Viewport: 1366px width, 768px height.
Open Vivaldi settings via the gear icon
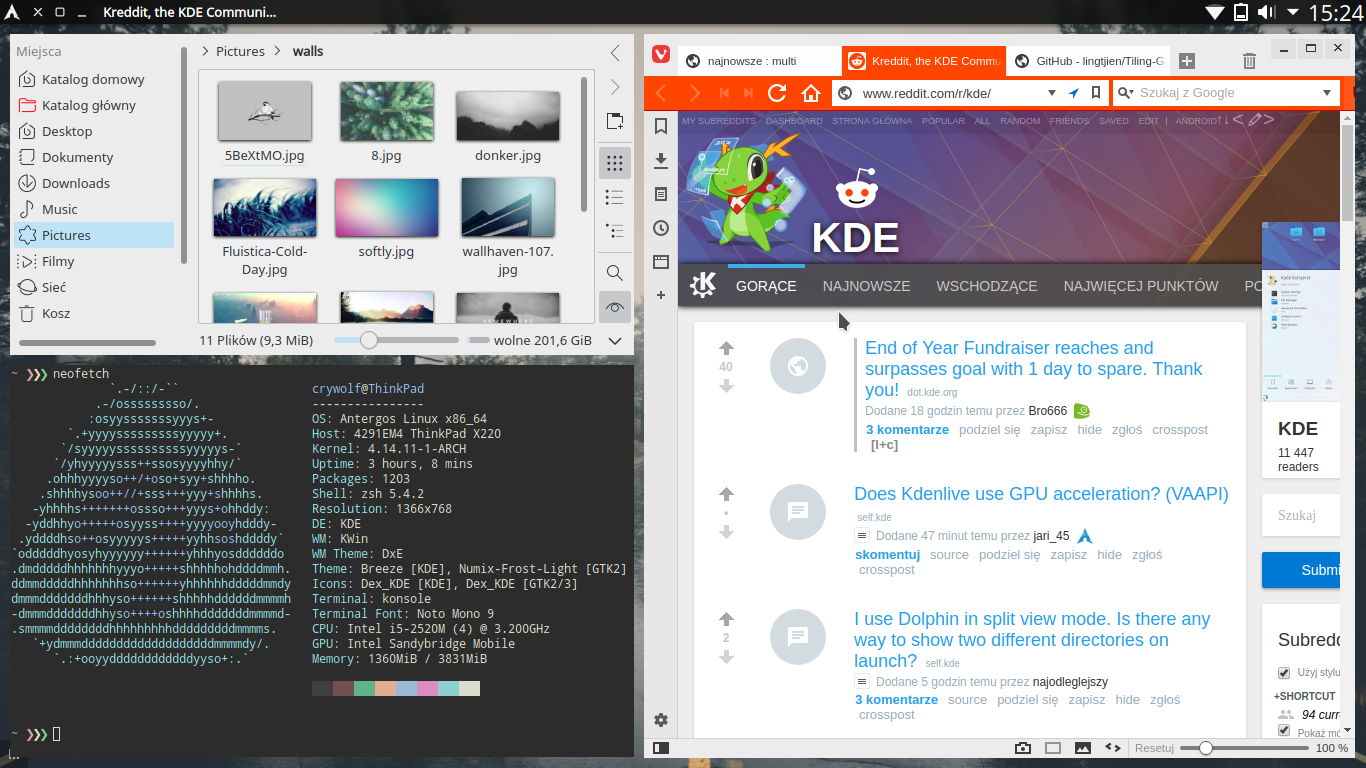pyautogui.click(x=661, y=720)
